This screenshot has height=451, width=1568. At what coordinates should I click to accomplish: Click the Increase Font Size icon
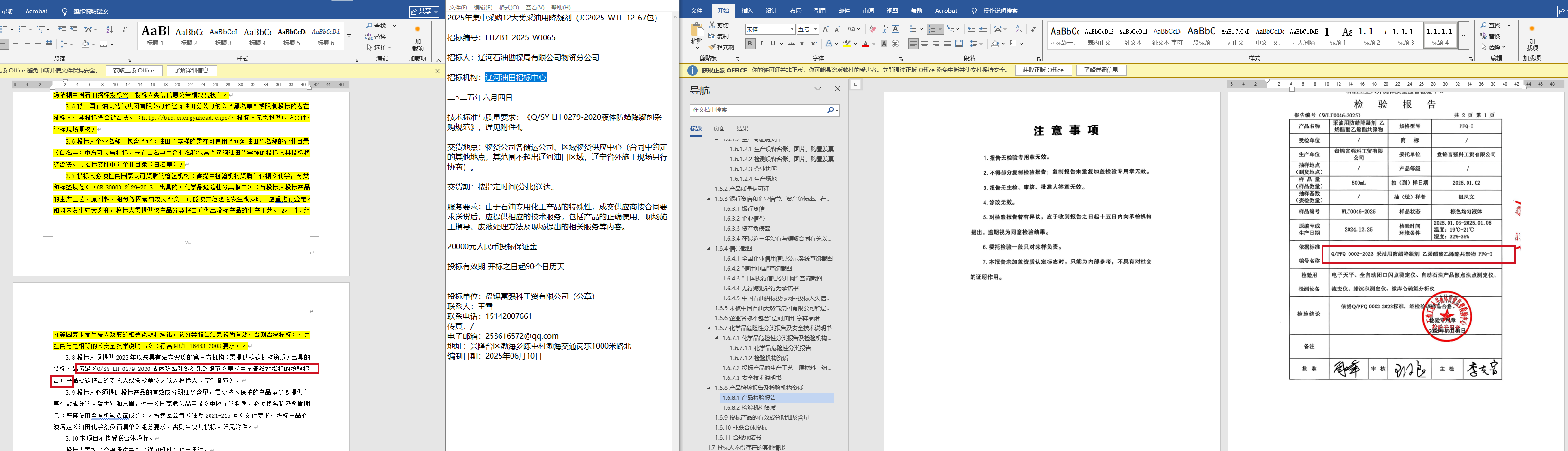tap(826, 28)
